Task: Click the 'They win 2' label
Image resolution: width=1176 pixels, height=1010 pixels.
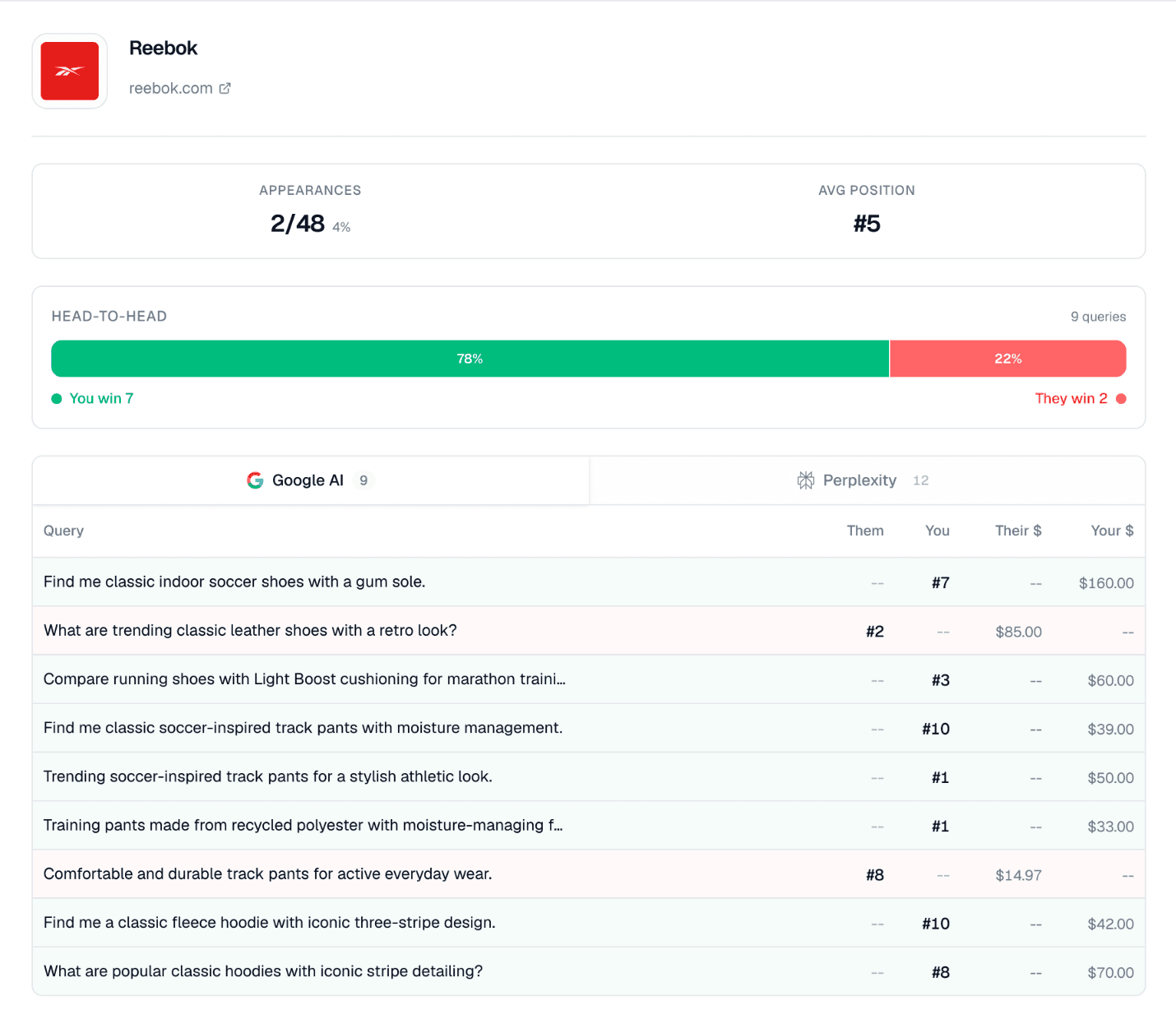Action: pos(1072,398)
